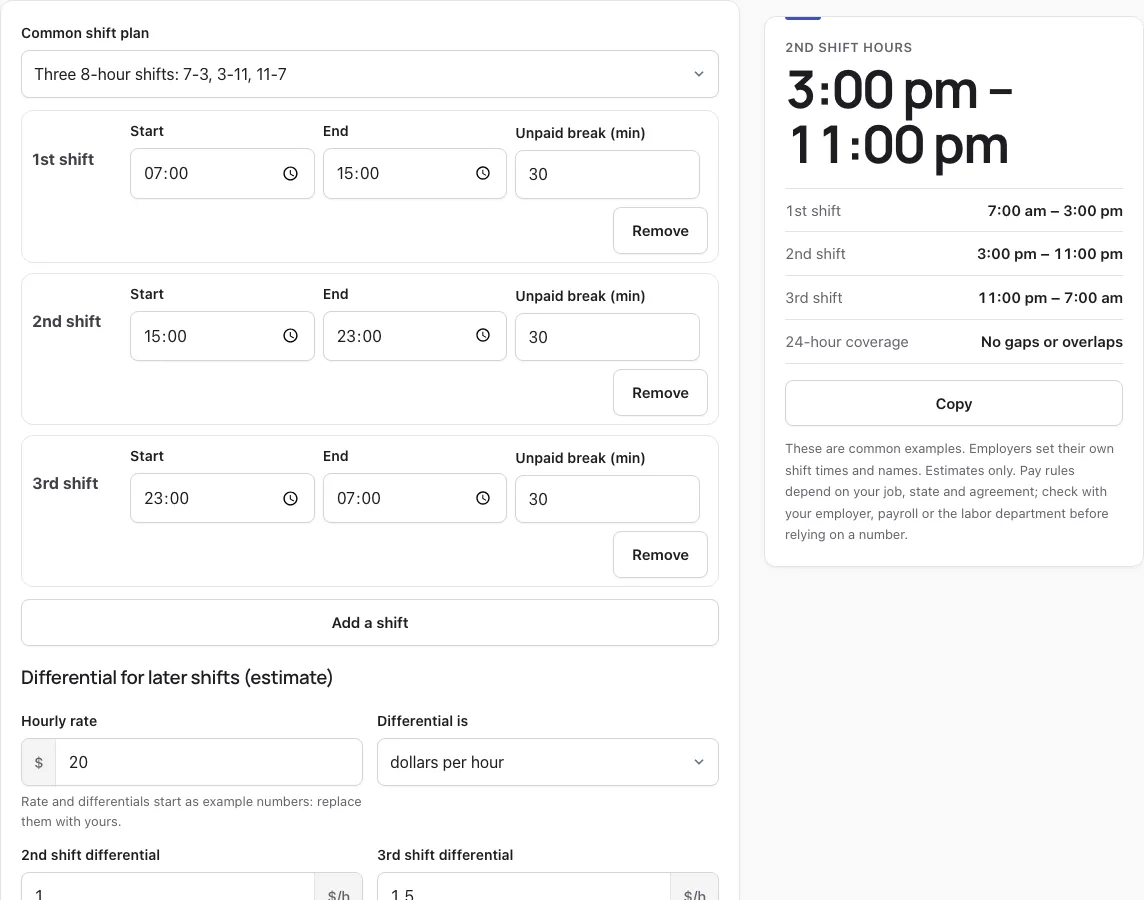The height and width of the screenshot is (900, 1144).
Task: Click the '2ND SHIFT HOURS' heading
Action: pos(849,47)
